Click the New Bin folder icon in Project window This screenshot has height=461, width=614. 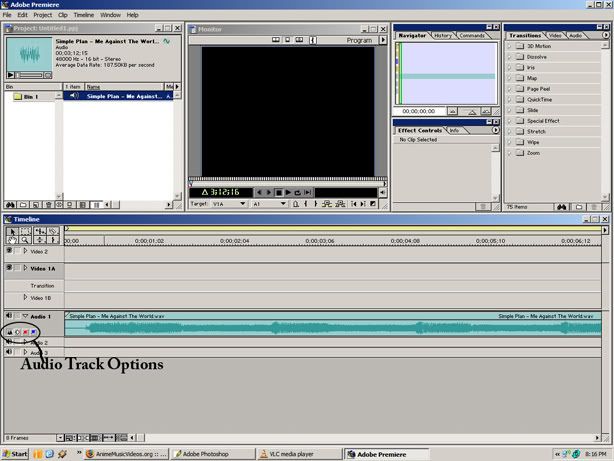point(23,204)
